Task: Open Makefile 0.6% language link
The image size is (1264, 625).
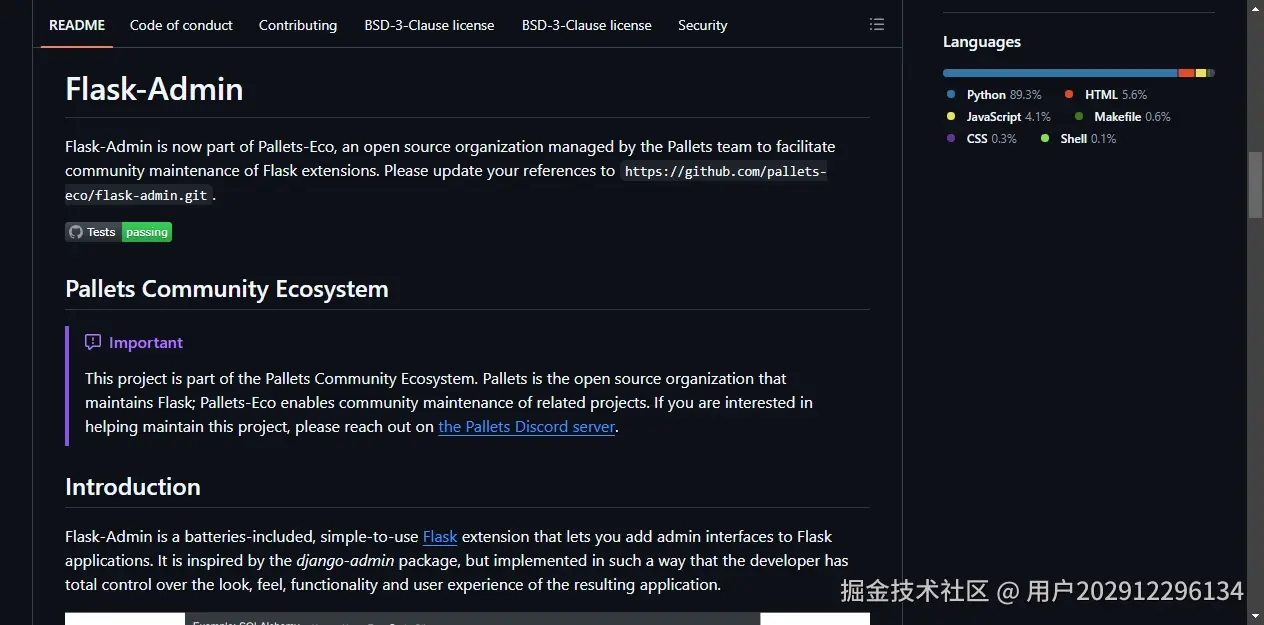Action: click(x=1122, y=117)
